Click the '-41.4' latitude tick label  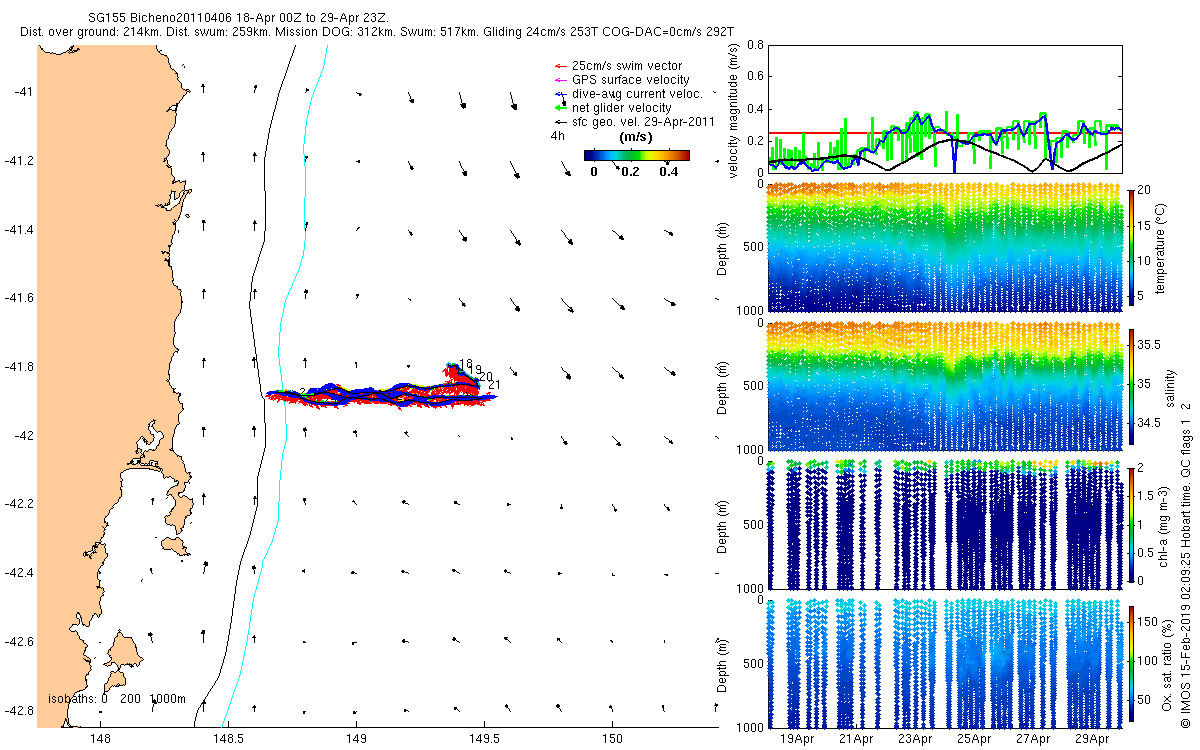17,230
